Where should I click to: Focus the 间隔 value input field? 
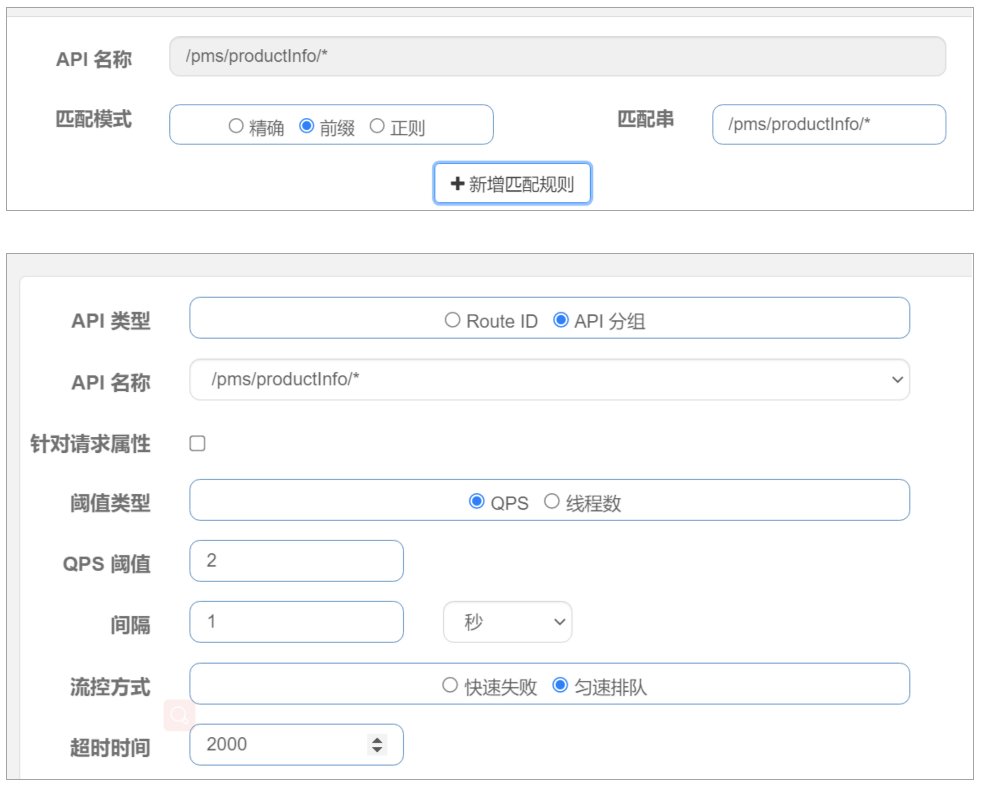[297, 622]
